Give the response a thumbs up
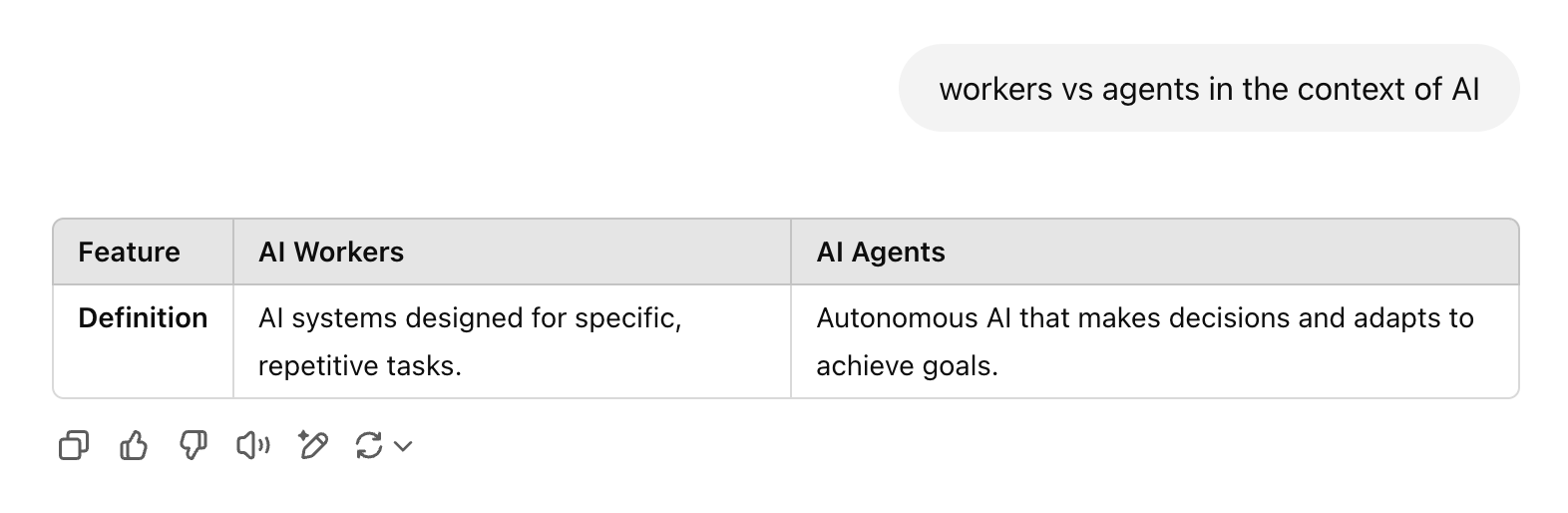Viewport: 1568px width, 513px height. click(x=134, y=445)
